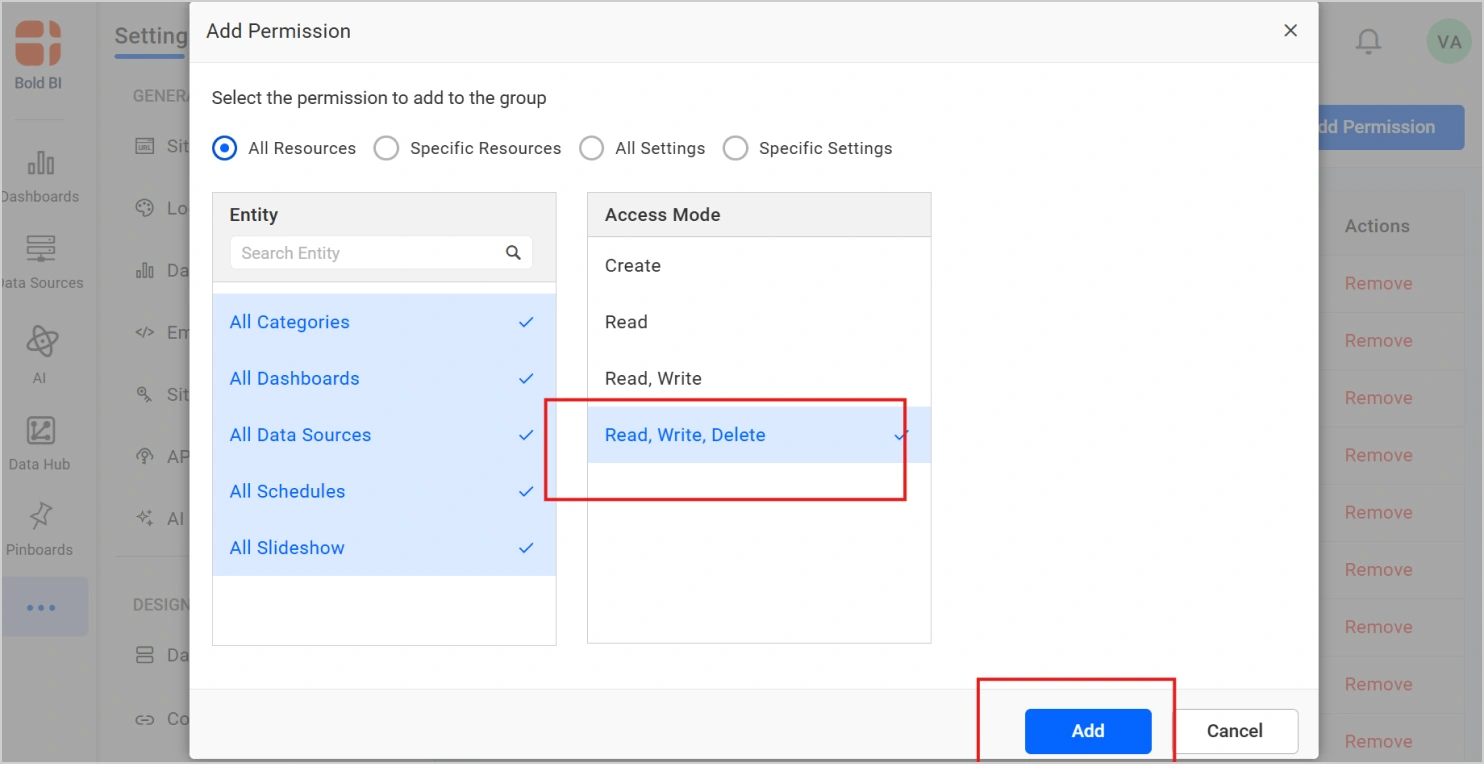The height and width of the screenshot is (764, 1484).
Task: Click the search magnifier in Entity box
Action: coord(513,253)
